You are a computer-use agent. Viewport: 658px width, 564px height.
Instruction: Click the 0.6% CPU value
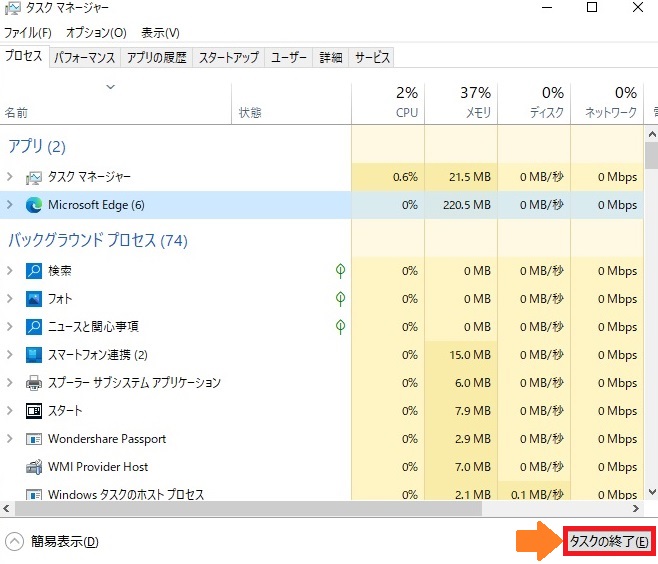[405, 177]
